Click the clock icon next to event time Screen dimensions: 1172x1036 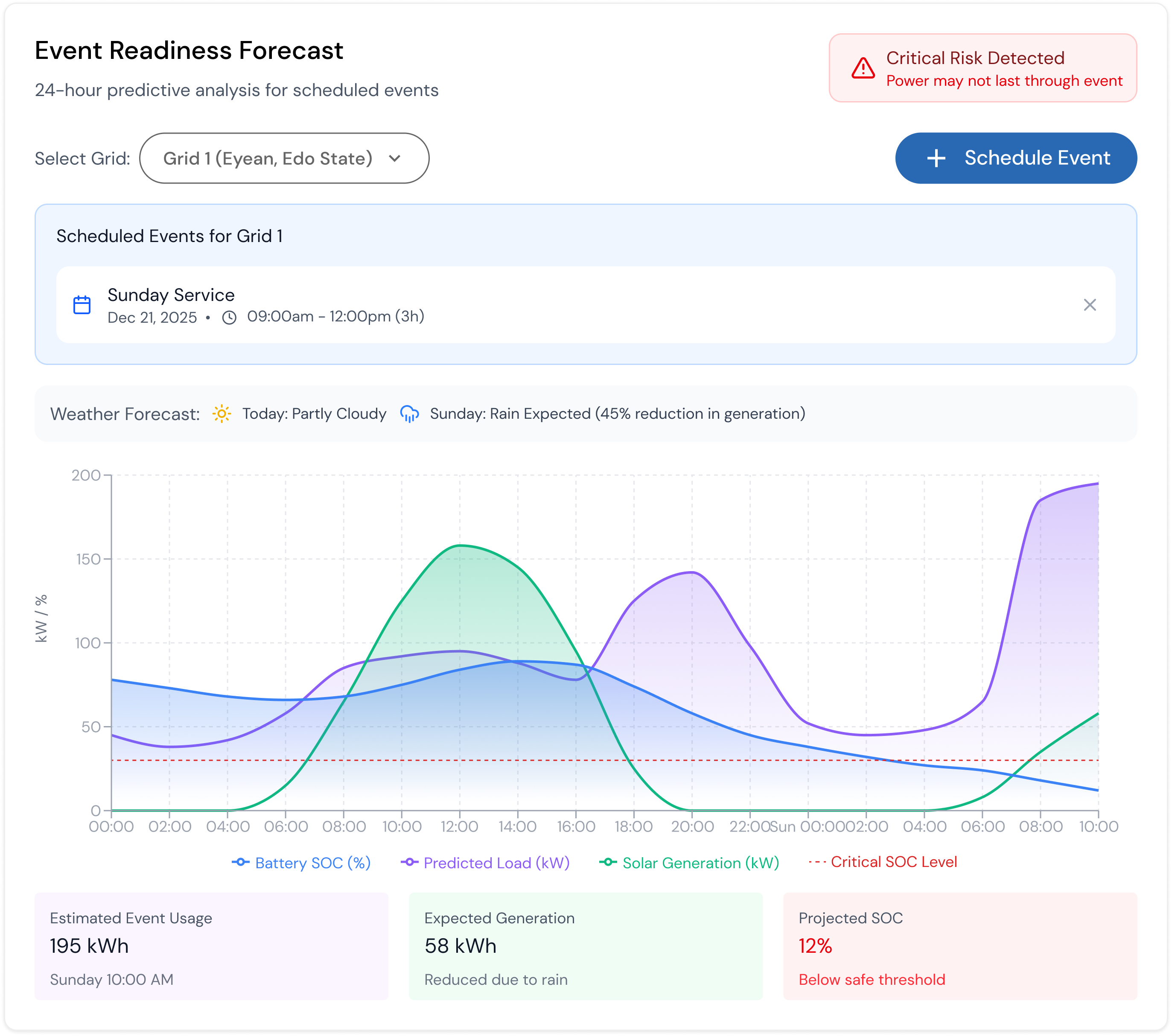229,318
